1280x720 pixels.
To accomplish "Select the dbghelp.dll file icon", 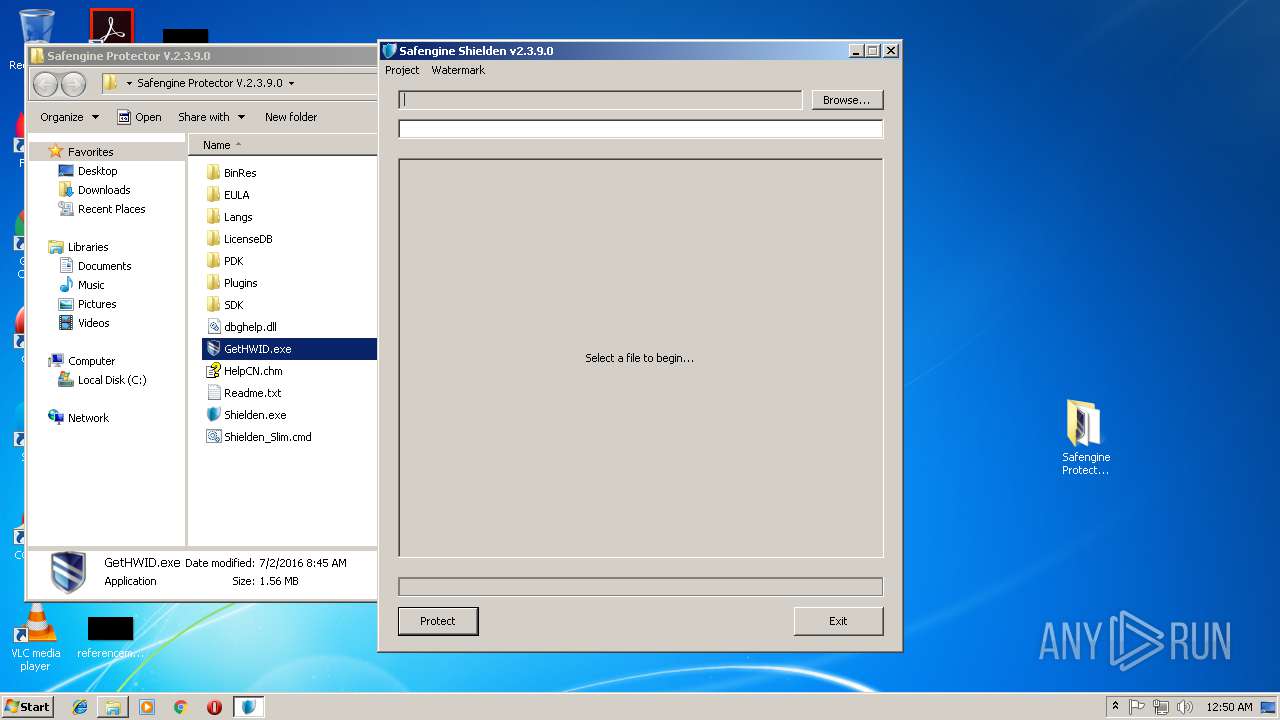I will [x=213, y=327].
